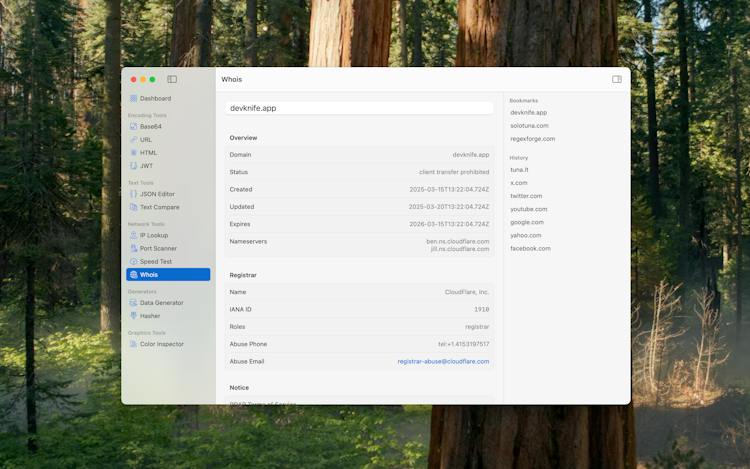The image size is (750, 469).
Task: Click the Base64 tool icon
Action: coord(133,127)
